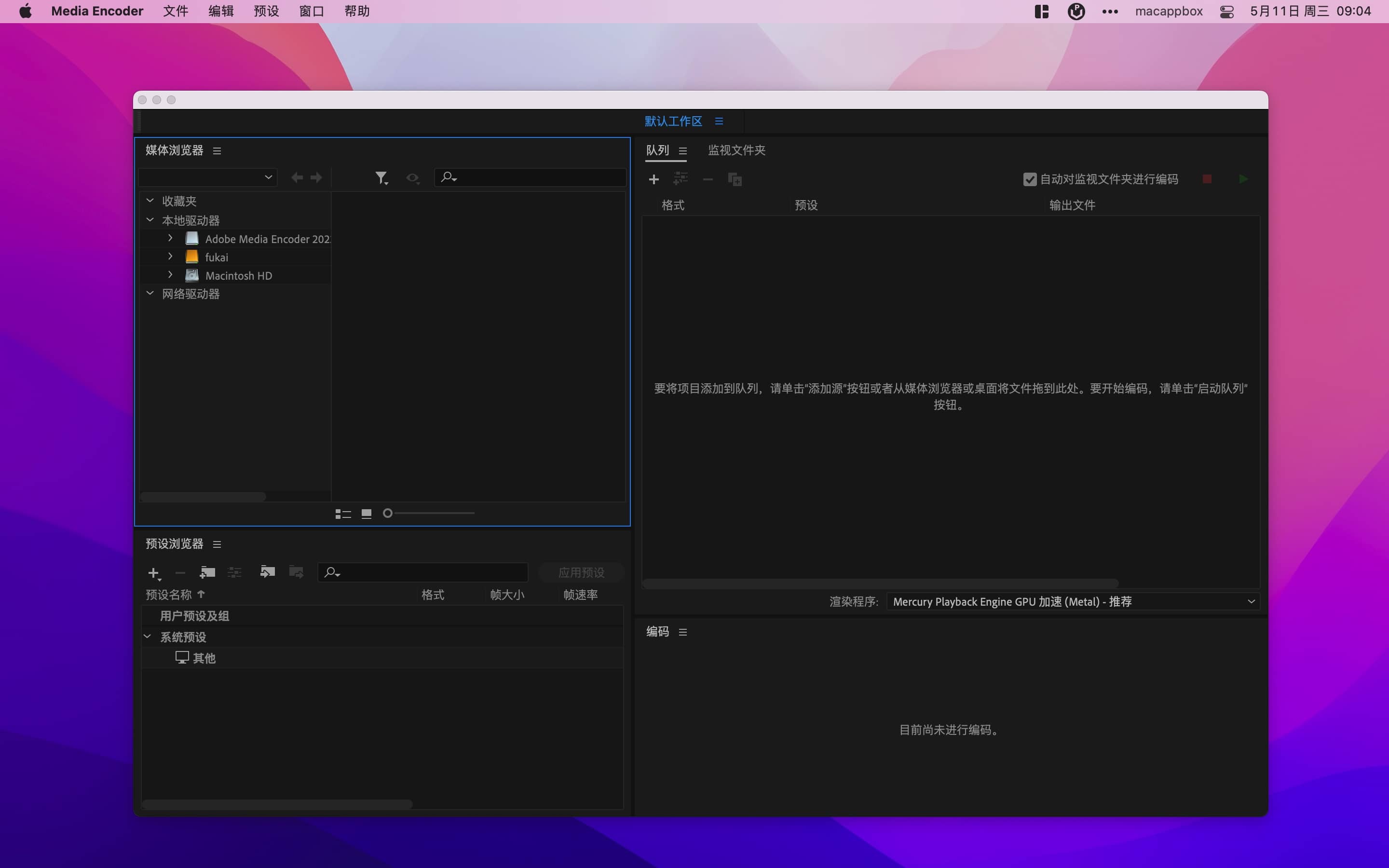Click the import presets icon
The image size is (1389, 868).
pyautogui.click(x=268, y=572)
